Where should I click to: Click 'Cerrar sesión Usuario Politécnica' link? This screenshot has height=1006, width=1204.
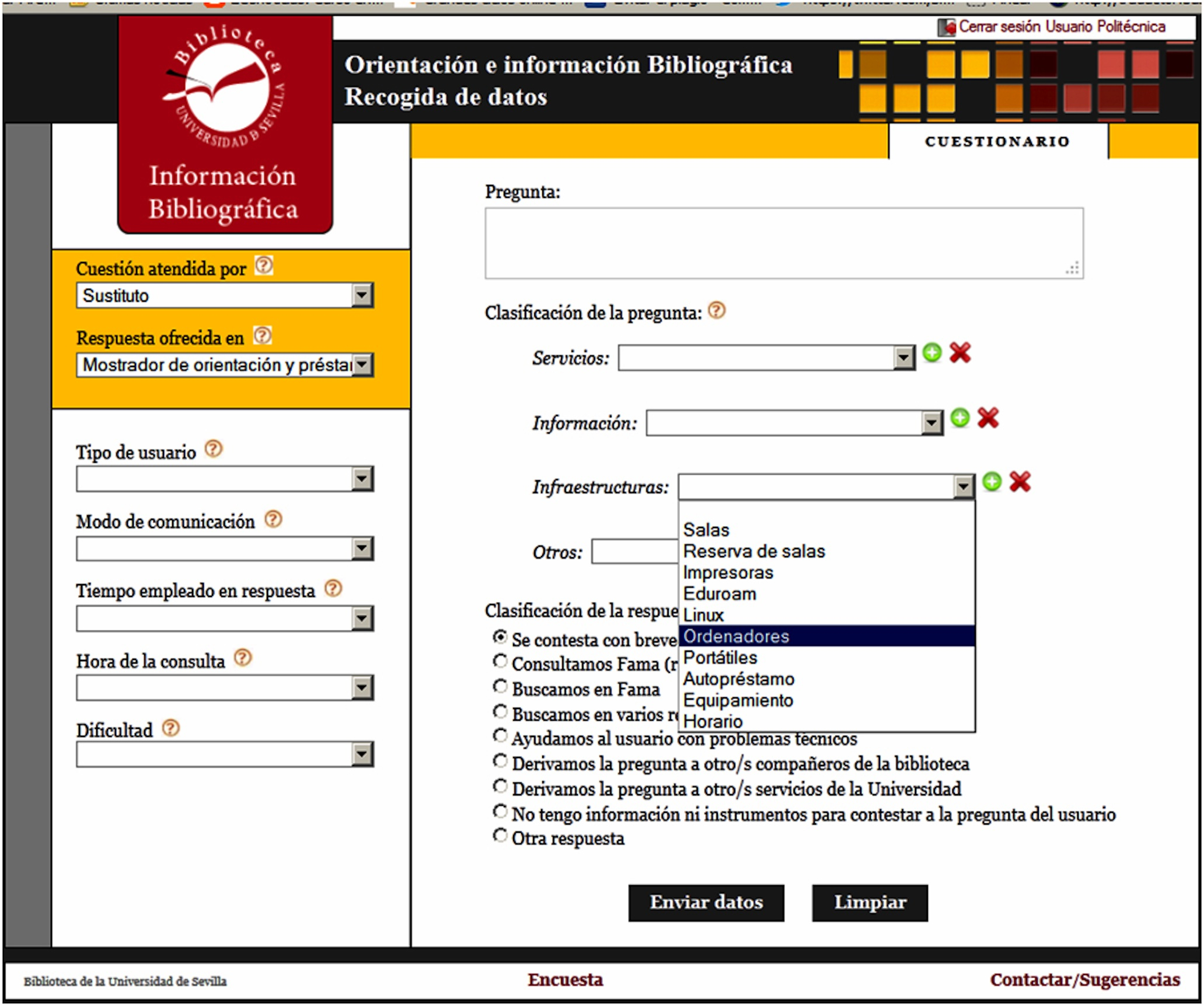[1062, 27]
